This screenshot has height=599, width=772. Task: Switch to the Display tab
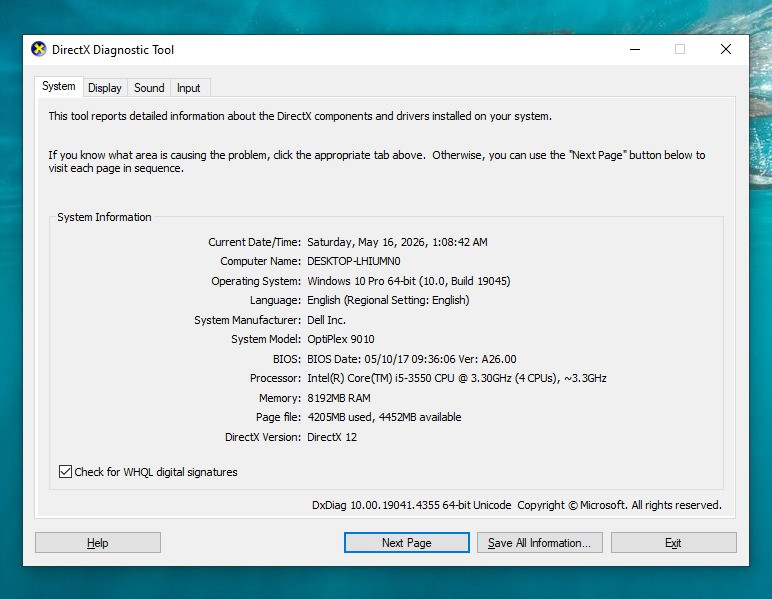[x=105, y=88]
